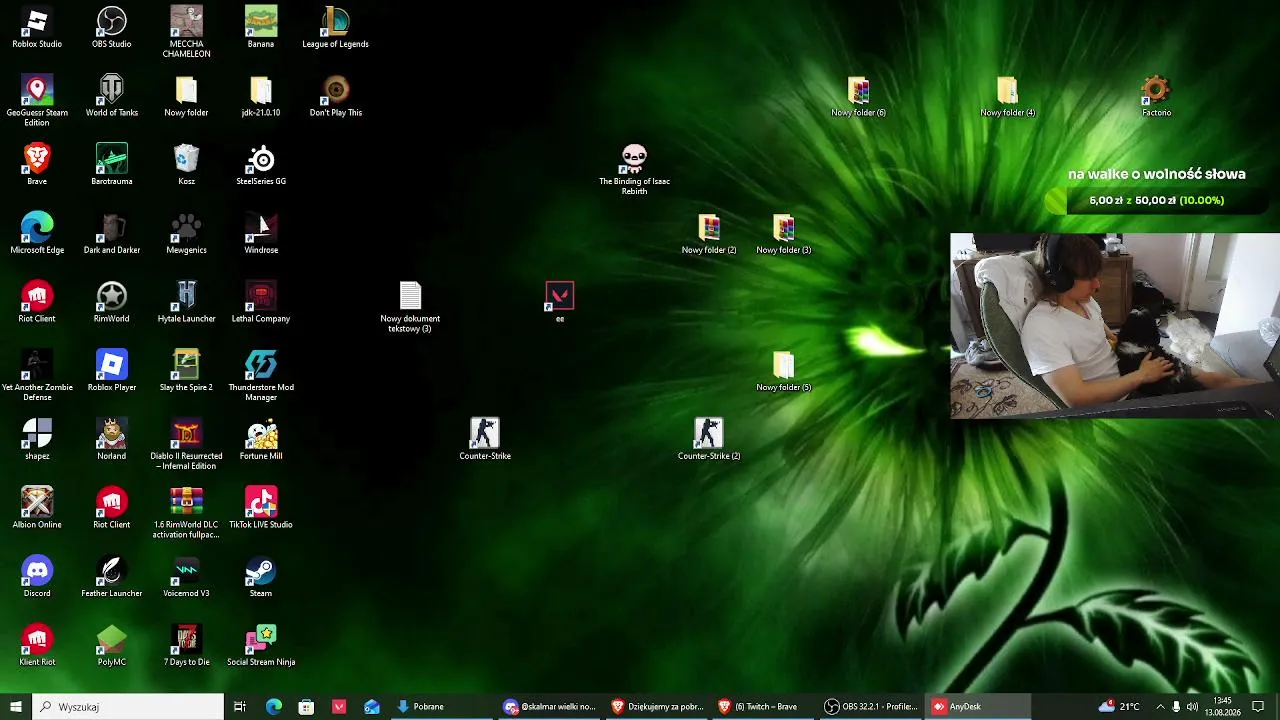Open the Windows Start menu
Image resolution: width=1280 pixels, height=720 pixels.
tap(15, 707)
